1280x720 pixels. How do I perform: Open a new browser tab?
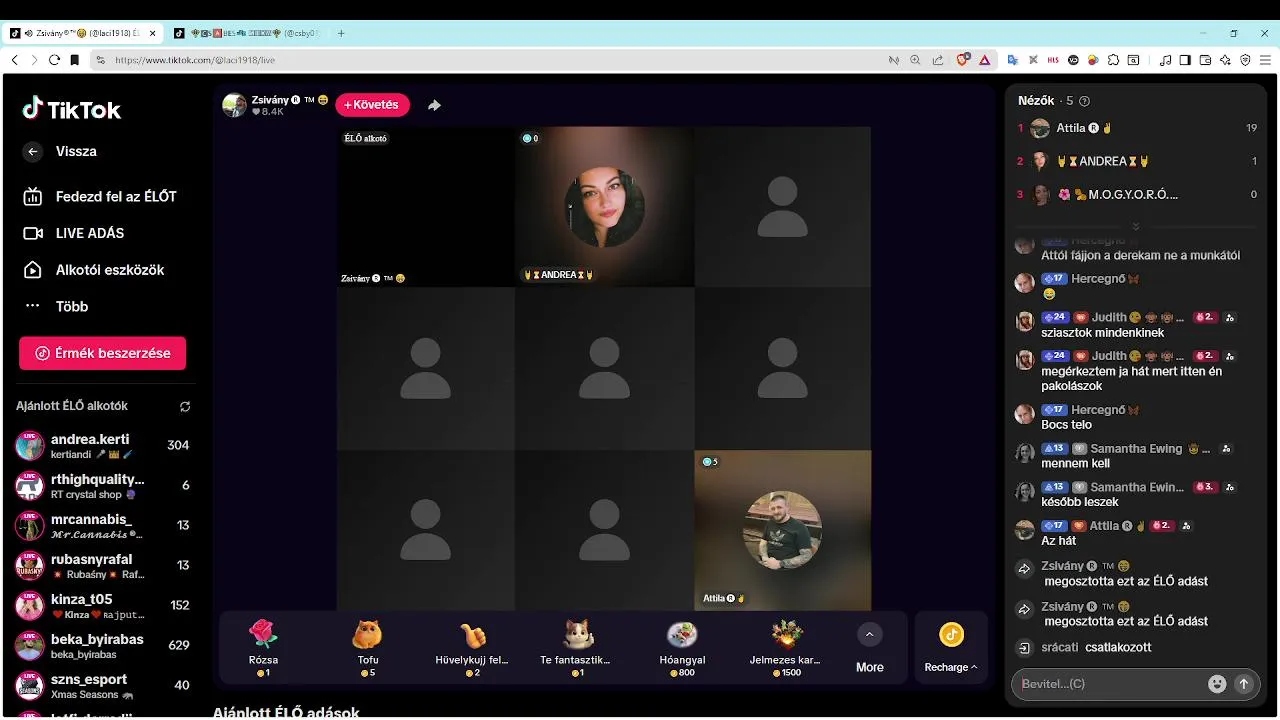(x=341, y=33)
